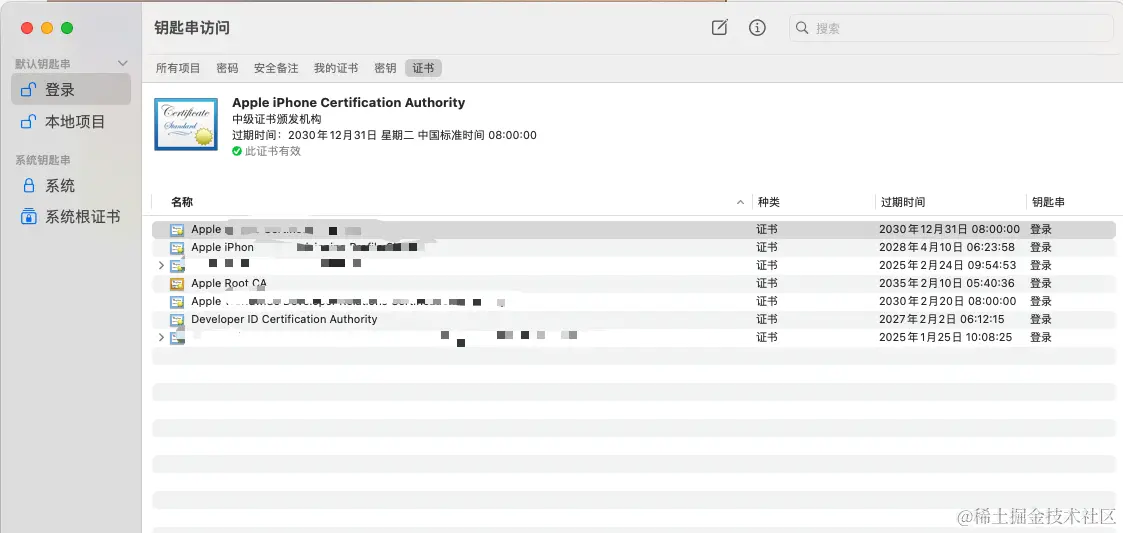Screen dimensions: 1123x533
Task: Click the date 2027年2月2日 06:12:15 cell
Action: 942,319
